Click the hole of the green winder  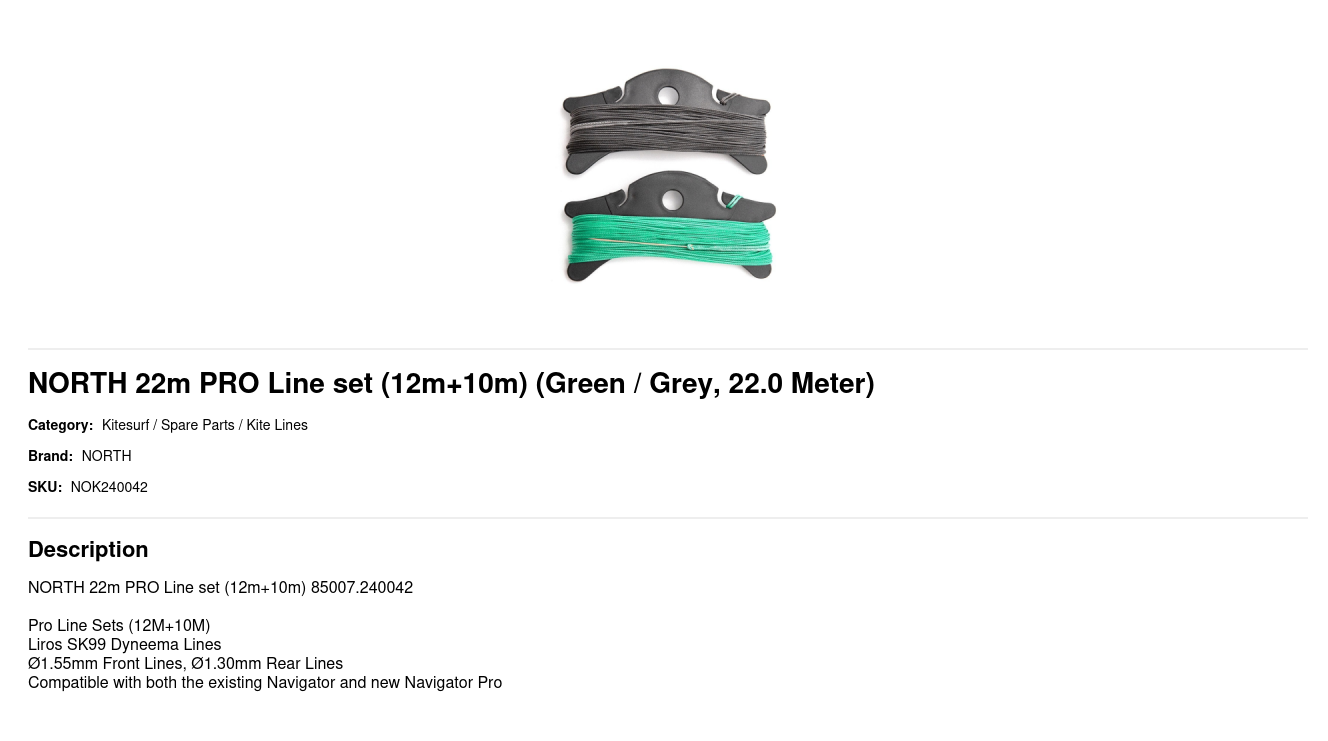(x=672, y=201)
